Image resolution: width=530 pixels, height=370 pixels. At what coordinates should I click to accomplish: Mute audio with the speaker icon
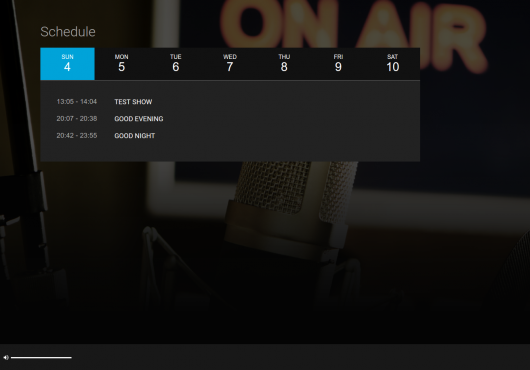click(x=6, y=357)
